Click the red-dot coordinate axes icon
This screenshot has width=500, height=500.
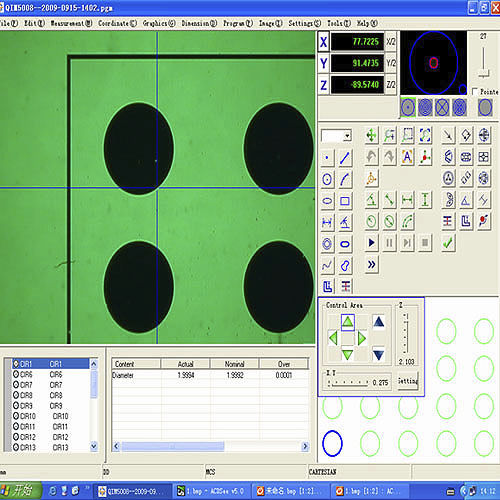[x=425, y=157]
